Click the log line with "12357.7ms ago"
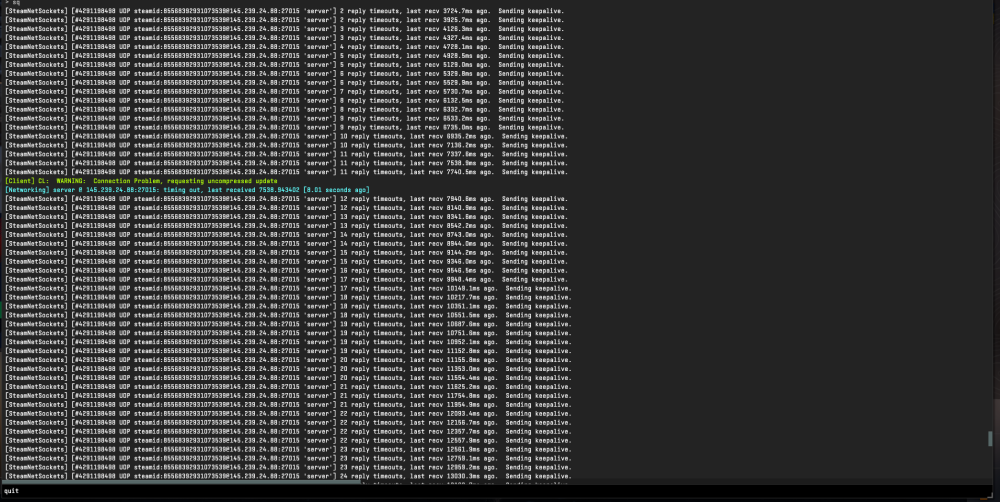This screenshot has height=502, width=1000. click(x=288, y=431)
